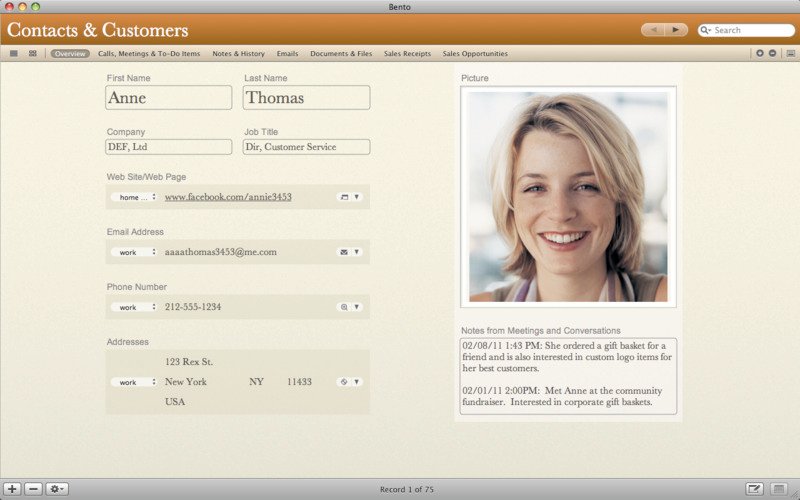
Task: Click the contact picture of Anne
Action: click(x=567, y=197)
